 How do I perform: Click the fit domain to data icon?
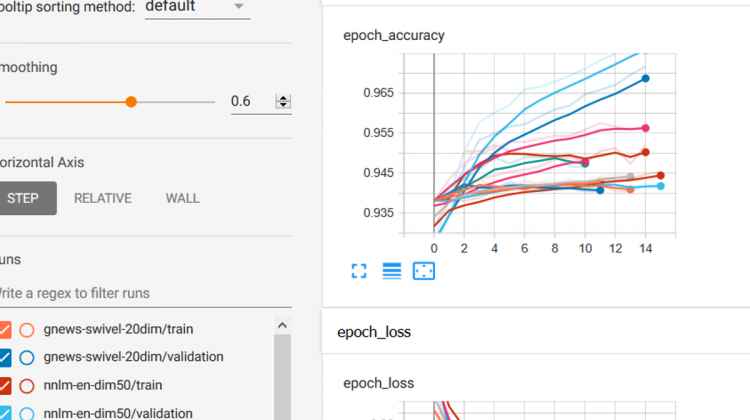[423, 271]
